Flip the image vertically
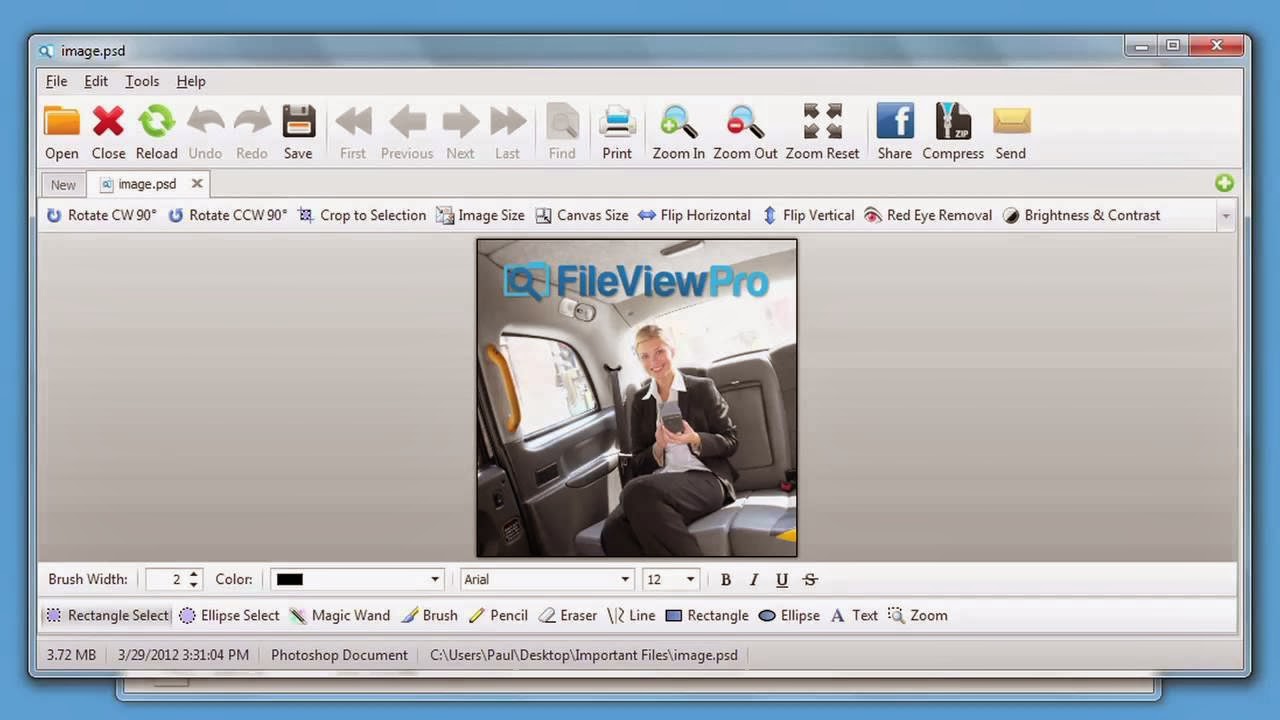 point(808,215)
